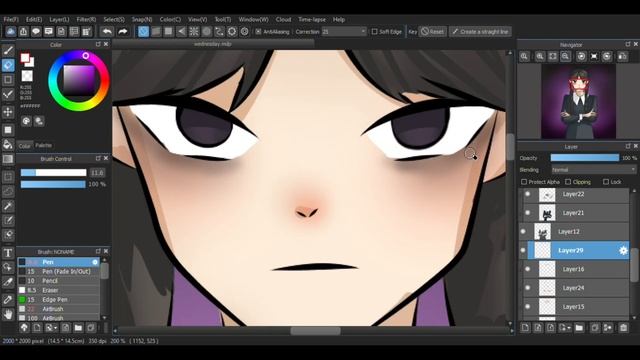Image resolution: width=640 pixels, height=360 pixels.
Task: Add a layer folder
Action: (579, 328)
